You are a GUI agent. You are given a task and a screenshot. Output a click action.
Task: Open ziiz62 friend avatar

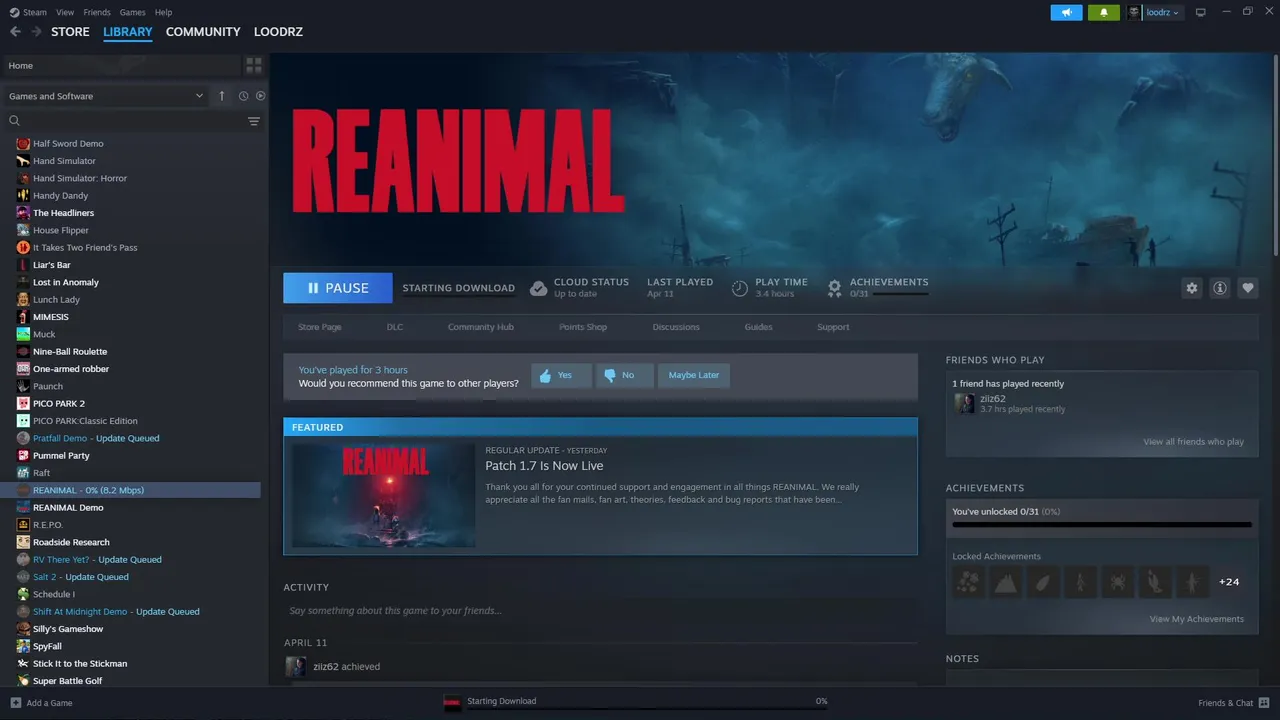[x=965, y=403]
